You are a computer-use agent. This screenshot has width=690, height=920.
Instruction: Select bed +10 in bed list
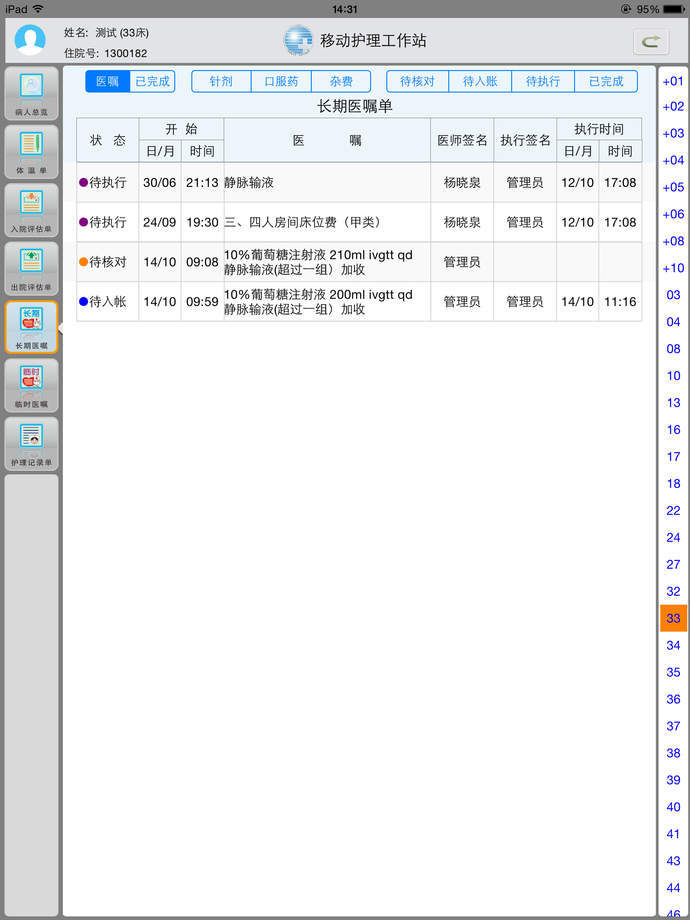click(x=674, y=268)
